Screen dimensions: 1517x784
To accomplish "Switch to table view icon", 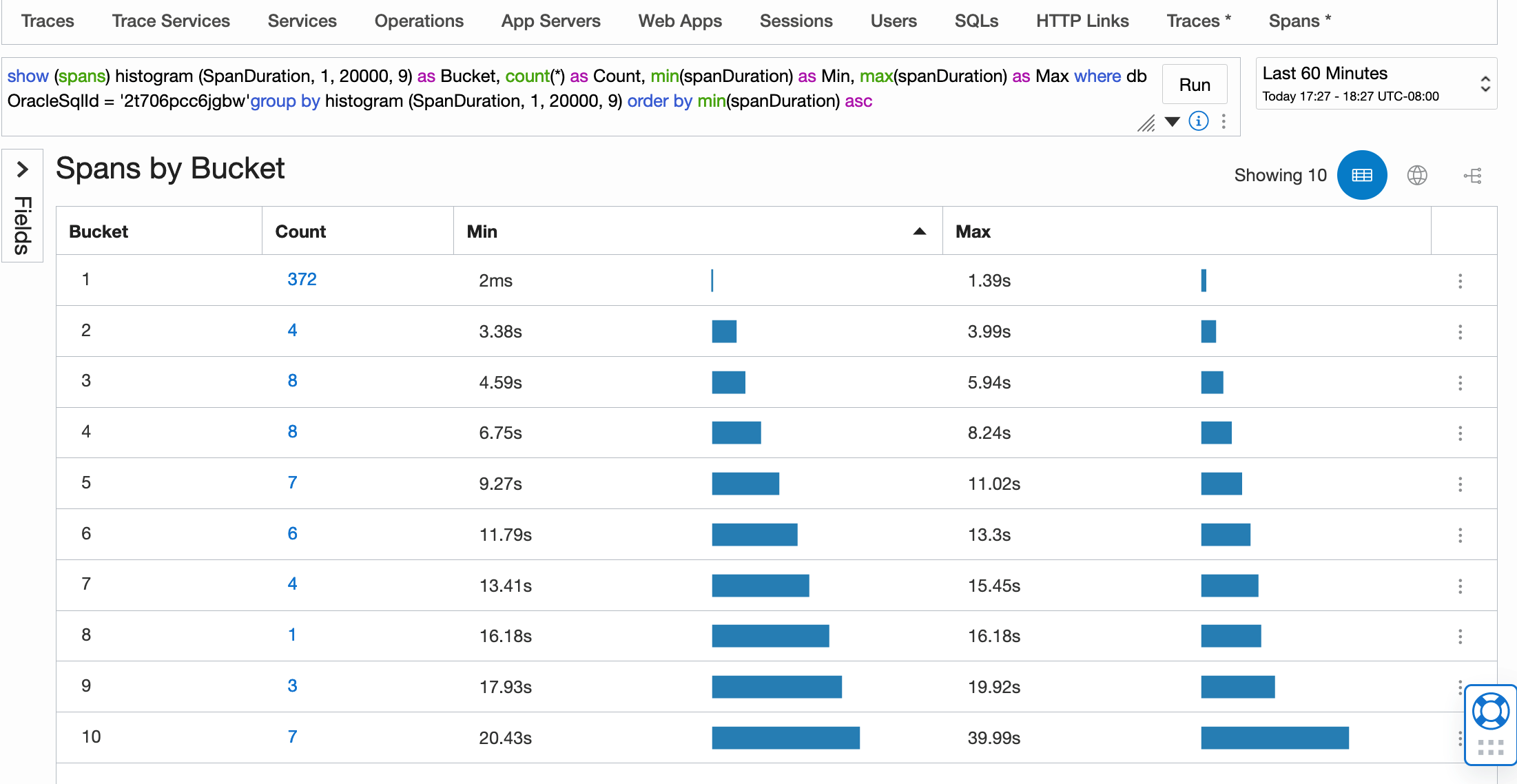I will [1361, 175].
